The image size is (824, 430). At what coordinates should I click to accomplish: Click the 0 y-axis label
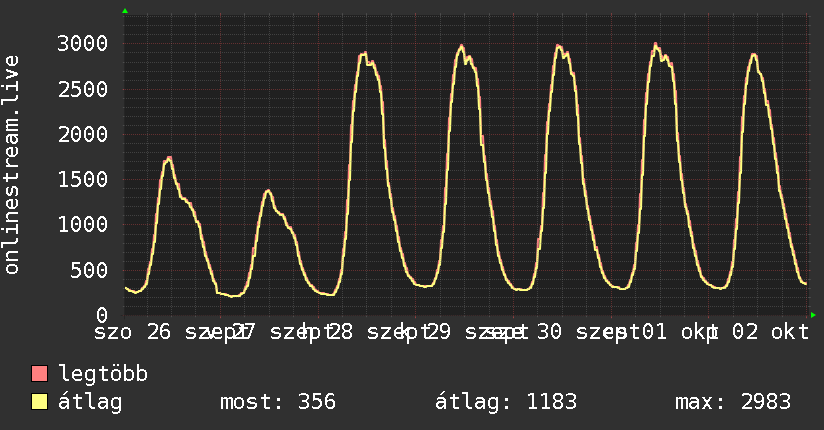[102, 315]
